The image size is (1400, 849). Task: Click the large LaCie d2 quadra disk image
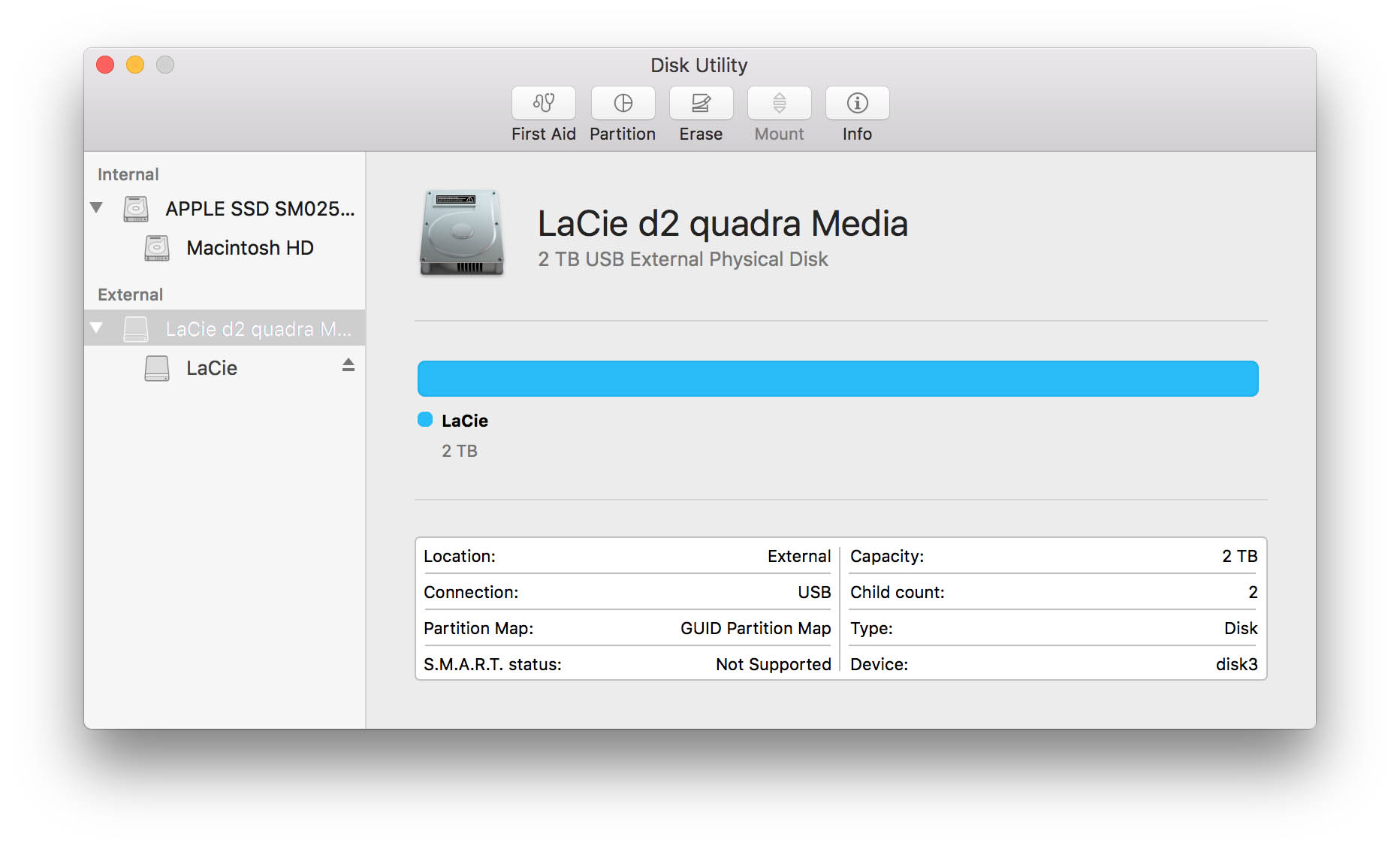pyautogui.click(x=461, y=232)
